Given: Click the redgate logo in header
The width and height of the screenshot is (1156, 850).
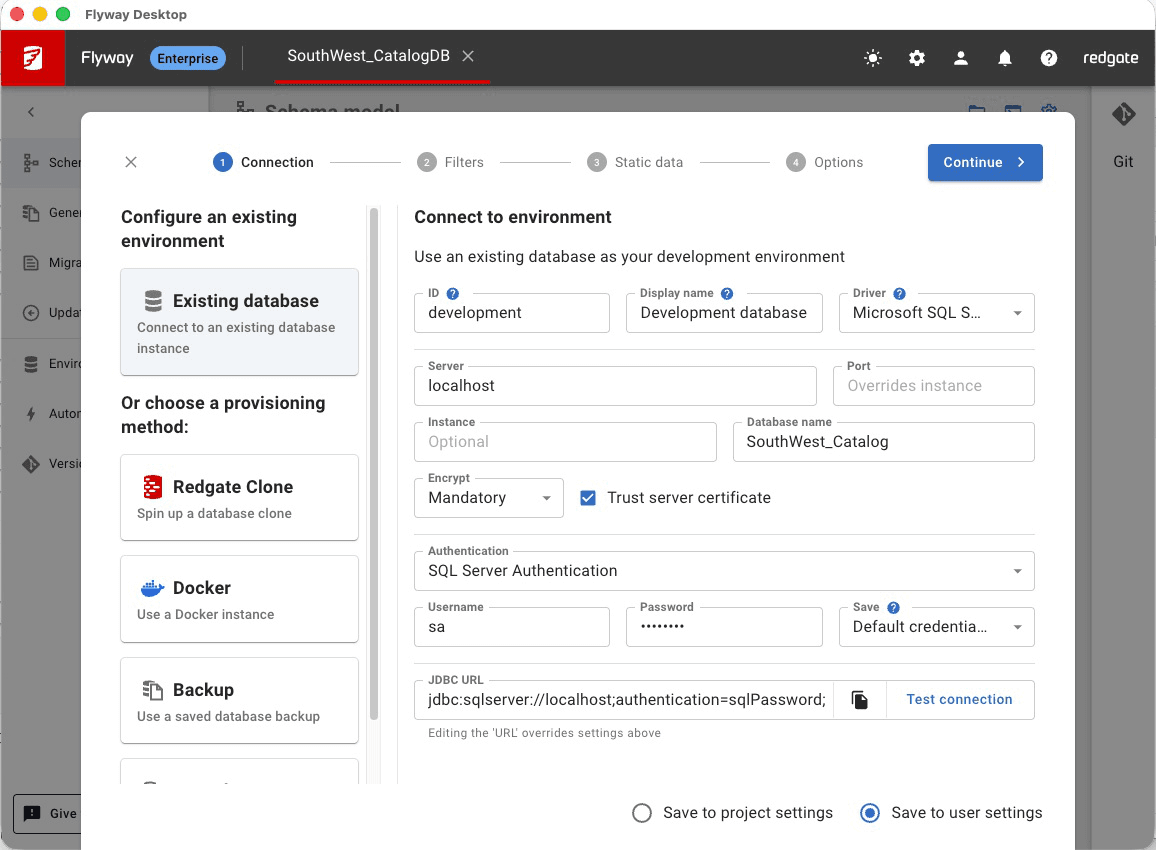Looking at the screenshot, I should coord(1110,58).
